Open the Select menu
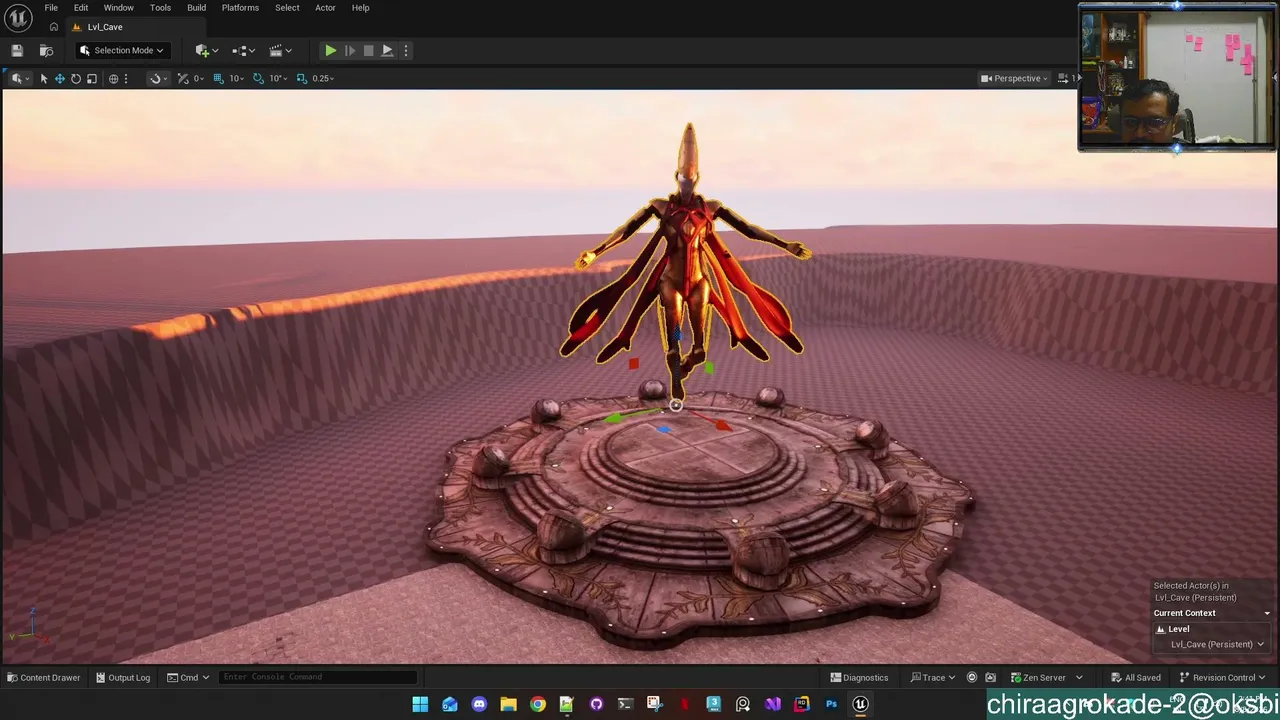 point(287,7)
